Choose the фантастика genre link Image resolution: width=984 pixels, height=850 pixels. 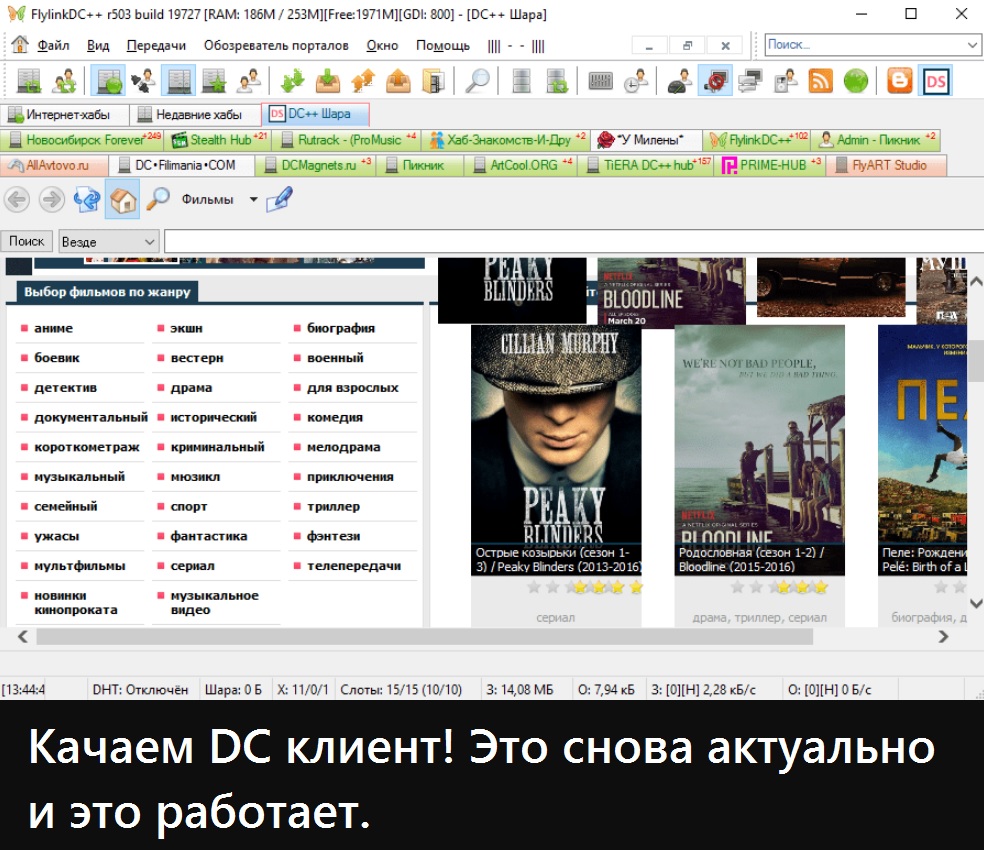208,536
